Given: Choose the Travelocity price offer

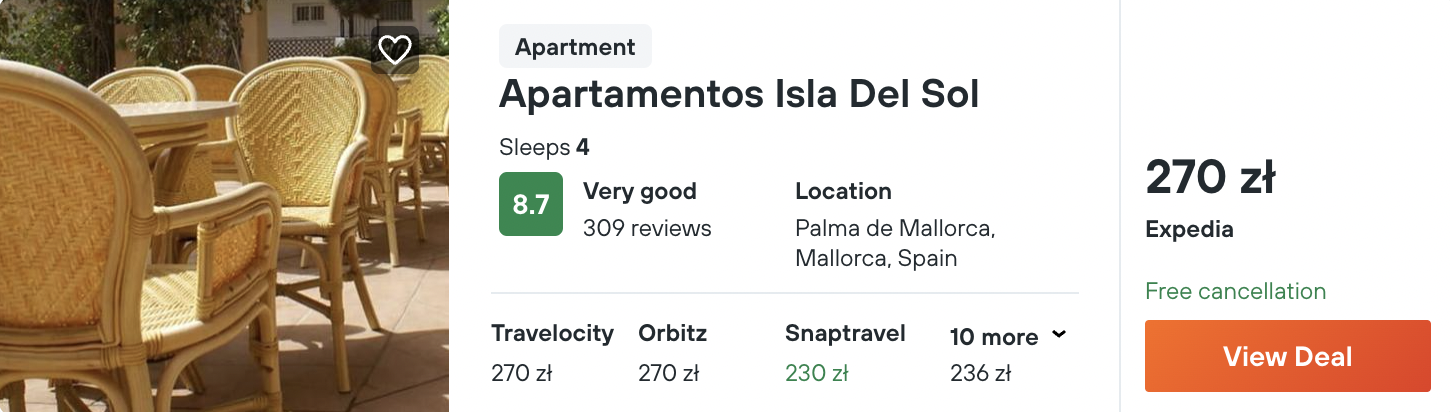Looking at the screenshot, I should pyautogui.click(x=552, y=353).
